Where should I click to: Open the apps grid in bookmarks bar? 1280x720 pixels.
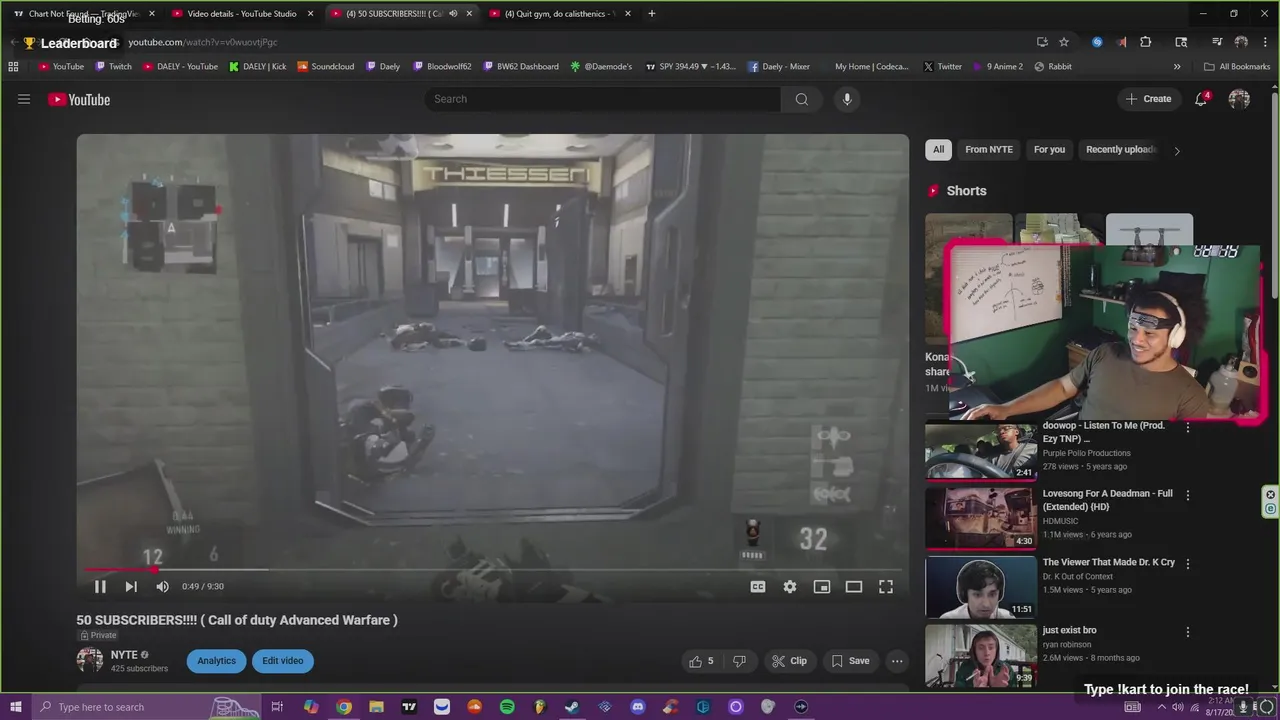point(13,67)
